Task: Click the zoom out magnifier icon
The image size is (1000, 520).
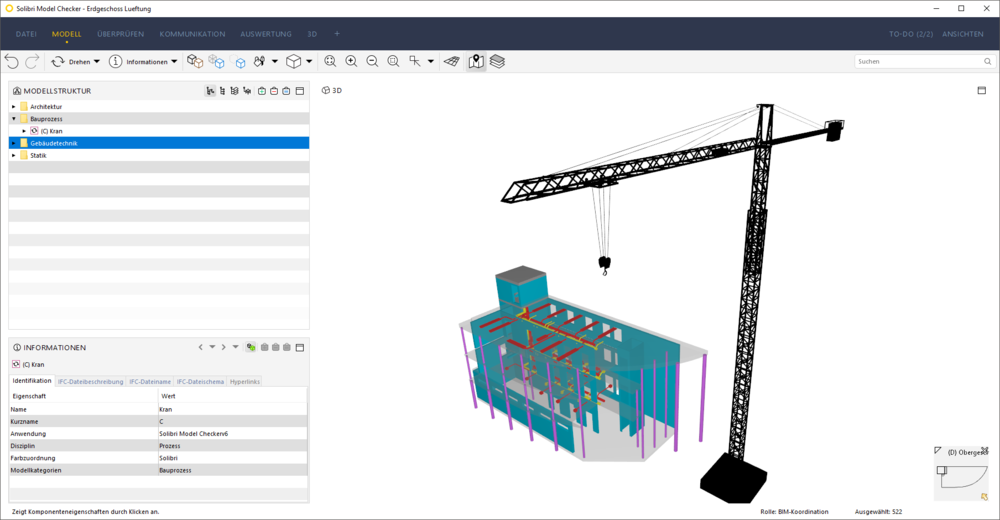Action: coord(372,62)
